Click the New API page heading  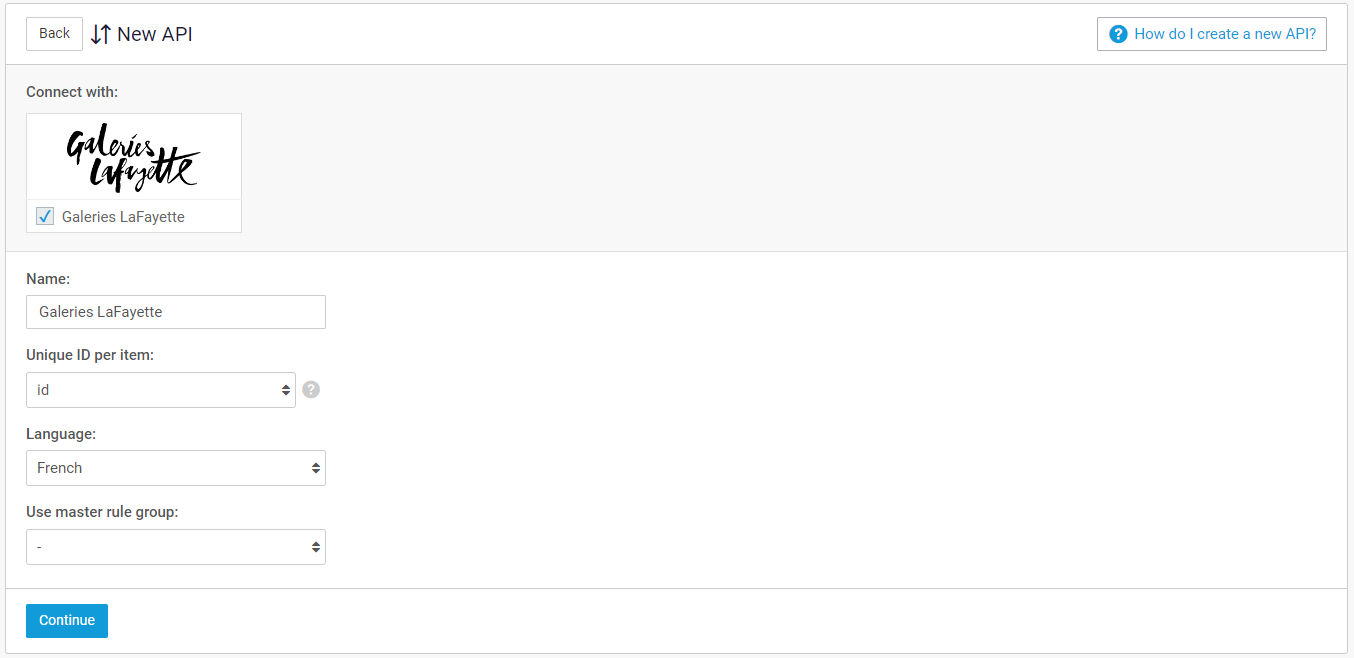155,34
